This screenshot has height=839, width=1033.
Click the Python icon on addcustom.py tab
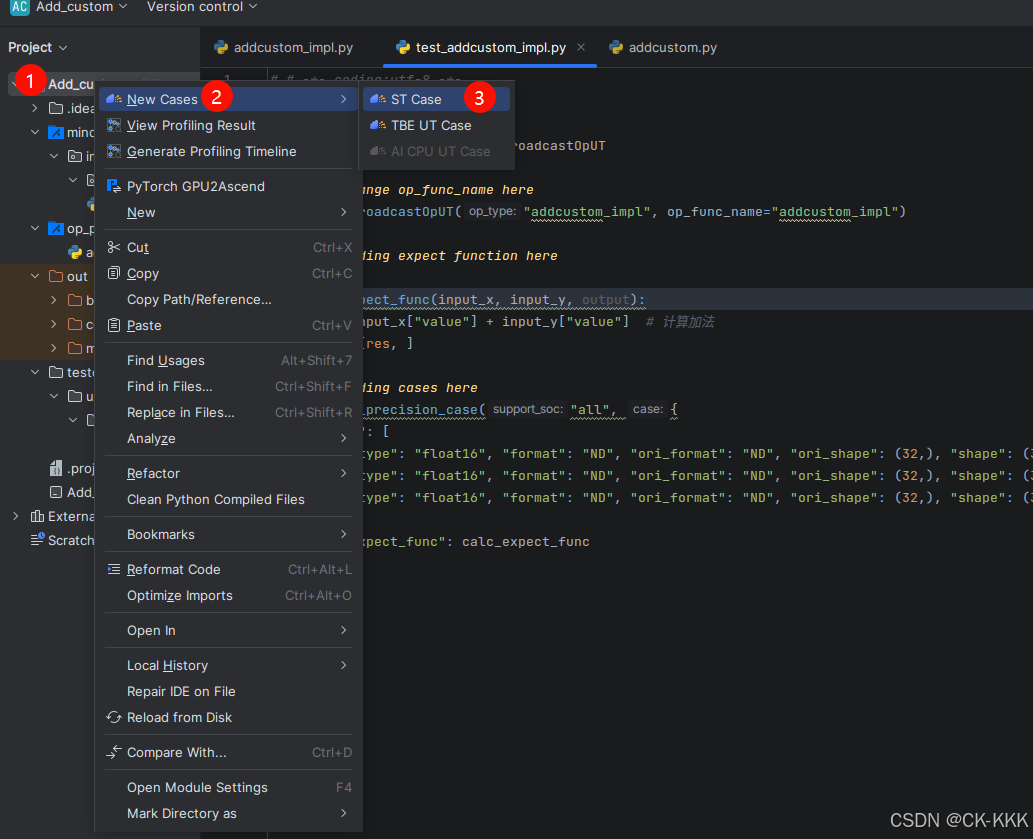tap(616, 47)
